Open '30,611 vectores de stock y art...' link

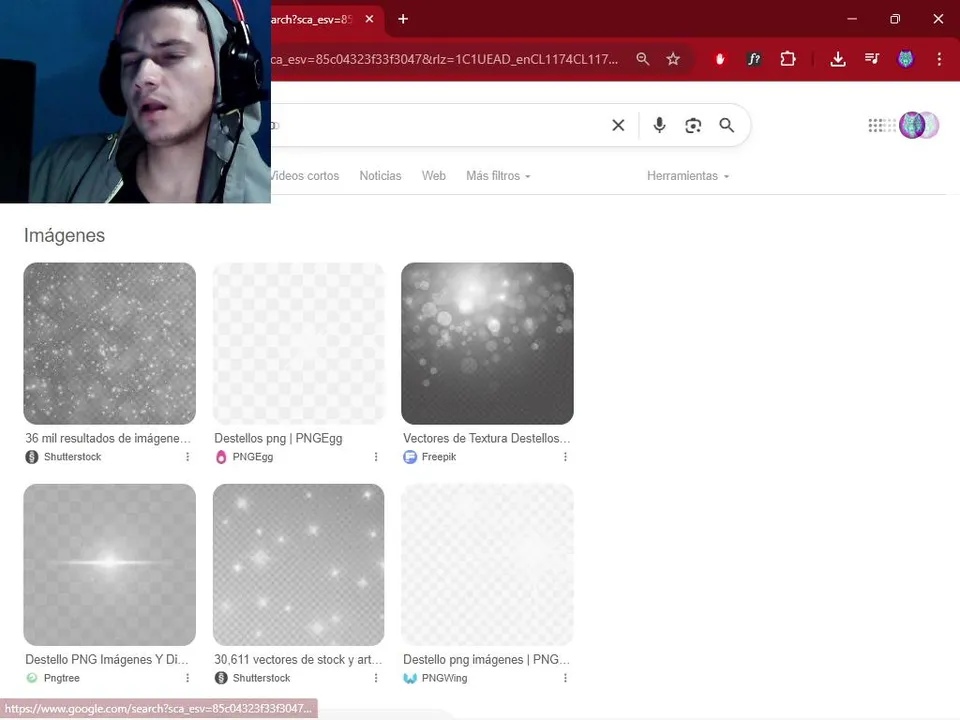298,659
